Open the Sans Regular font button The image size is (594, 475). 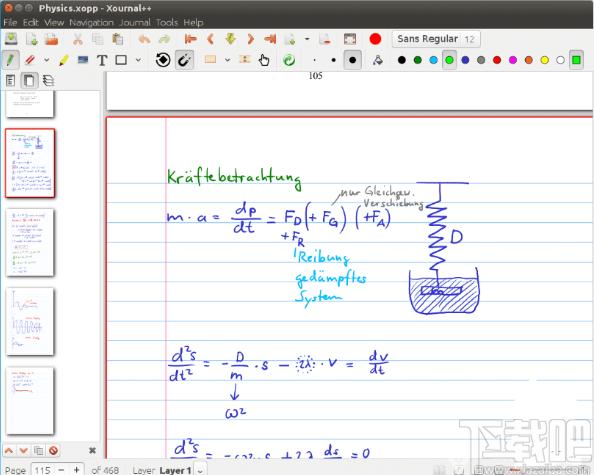click(x=436, y=39)
